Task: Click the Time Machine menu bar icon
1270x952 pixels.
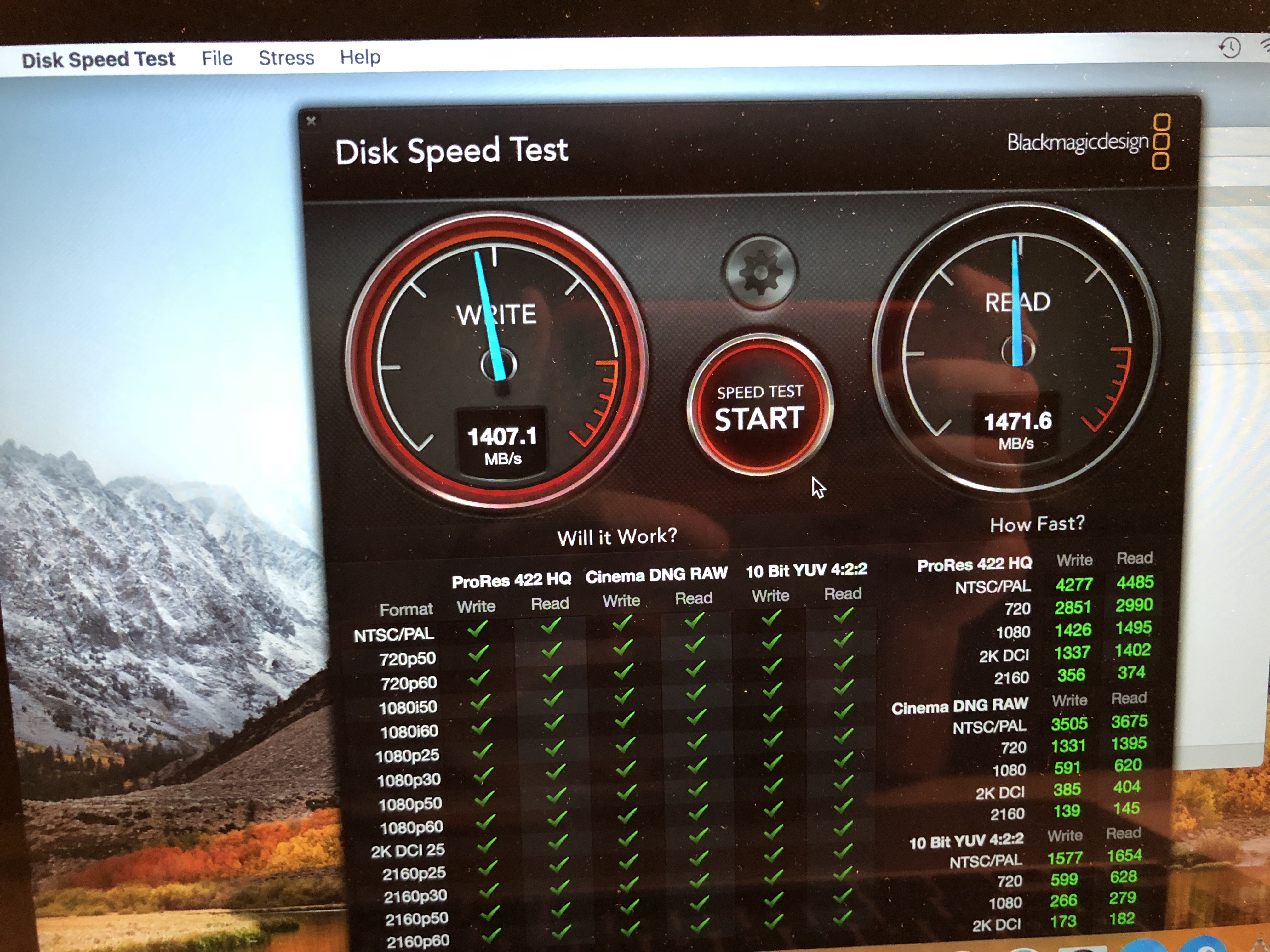Action: (x=1230, y=47)
